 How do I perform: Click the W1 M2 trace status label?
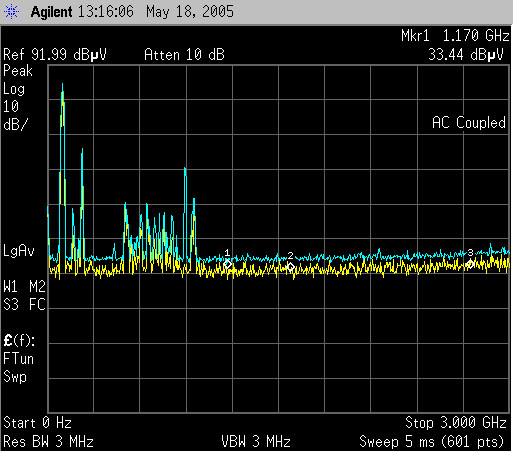pos(24,287)
